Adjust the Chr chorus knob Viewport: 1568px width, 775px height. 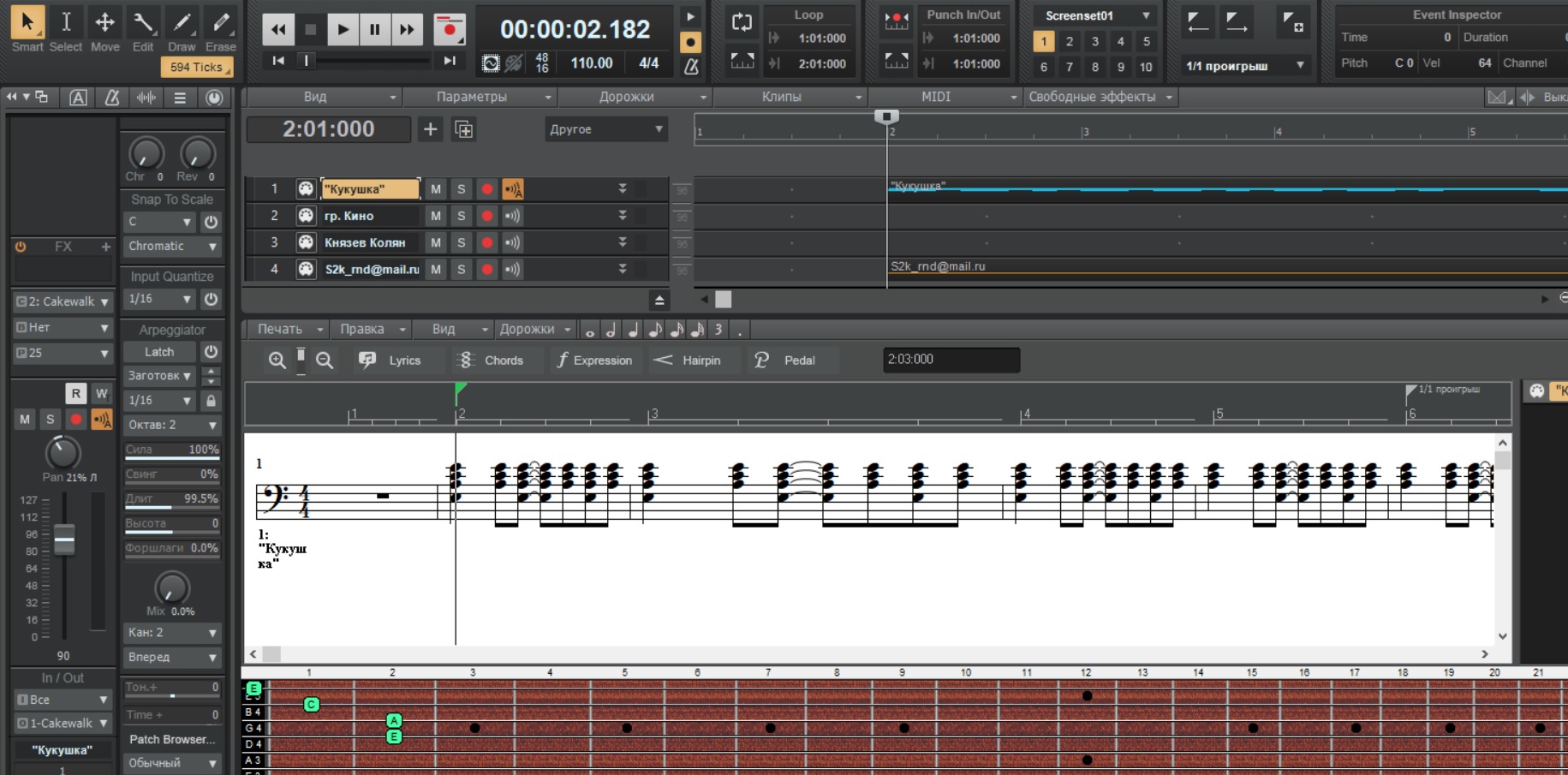pyautogui.click(x=146, y=154)
